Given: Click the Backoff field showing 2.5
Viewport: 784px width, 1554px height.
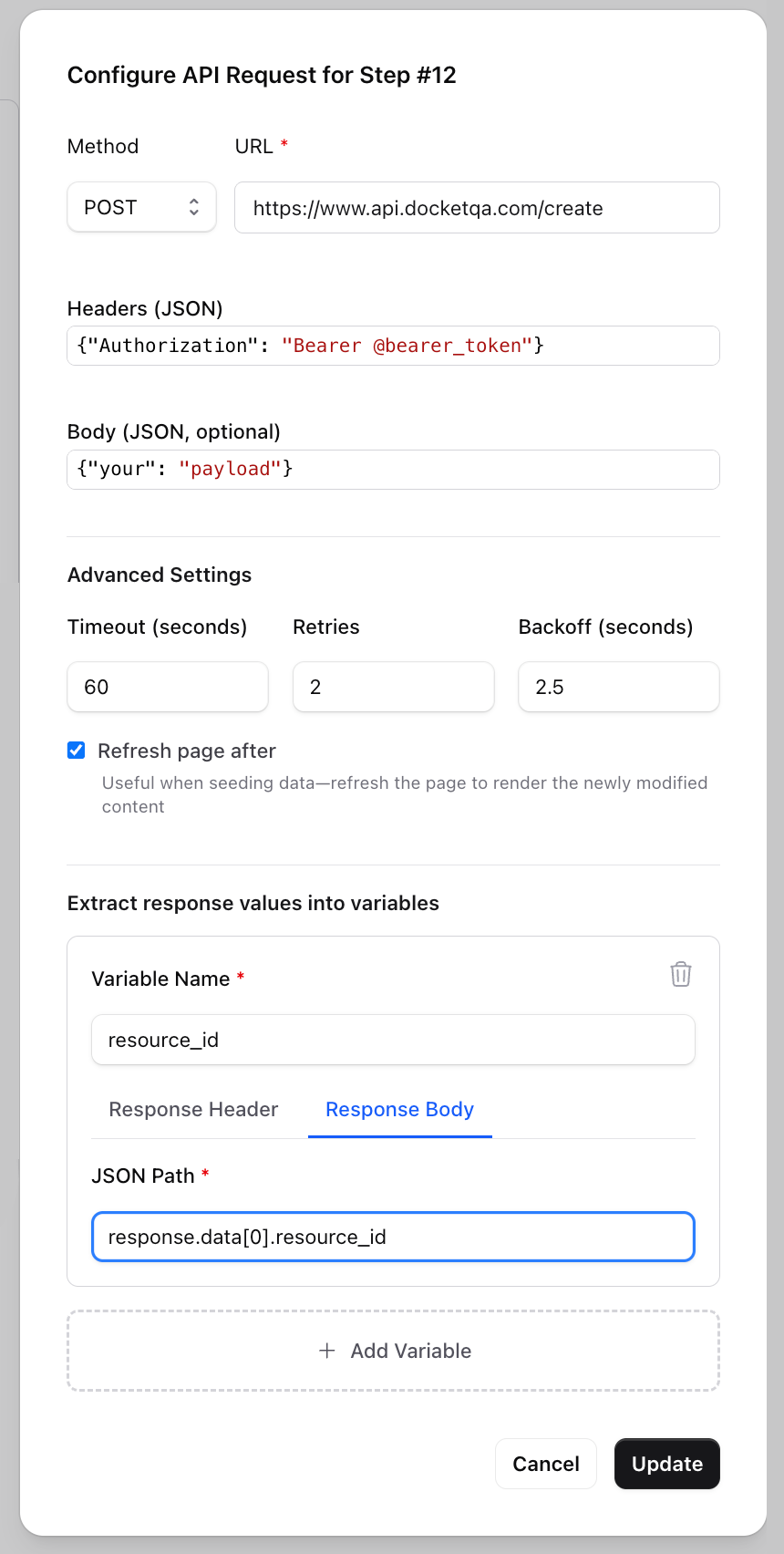Looking at the screenshot, I should [618, 687].
